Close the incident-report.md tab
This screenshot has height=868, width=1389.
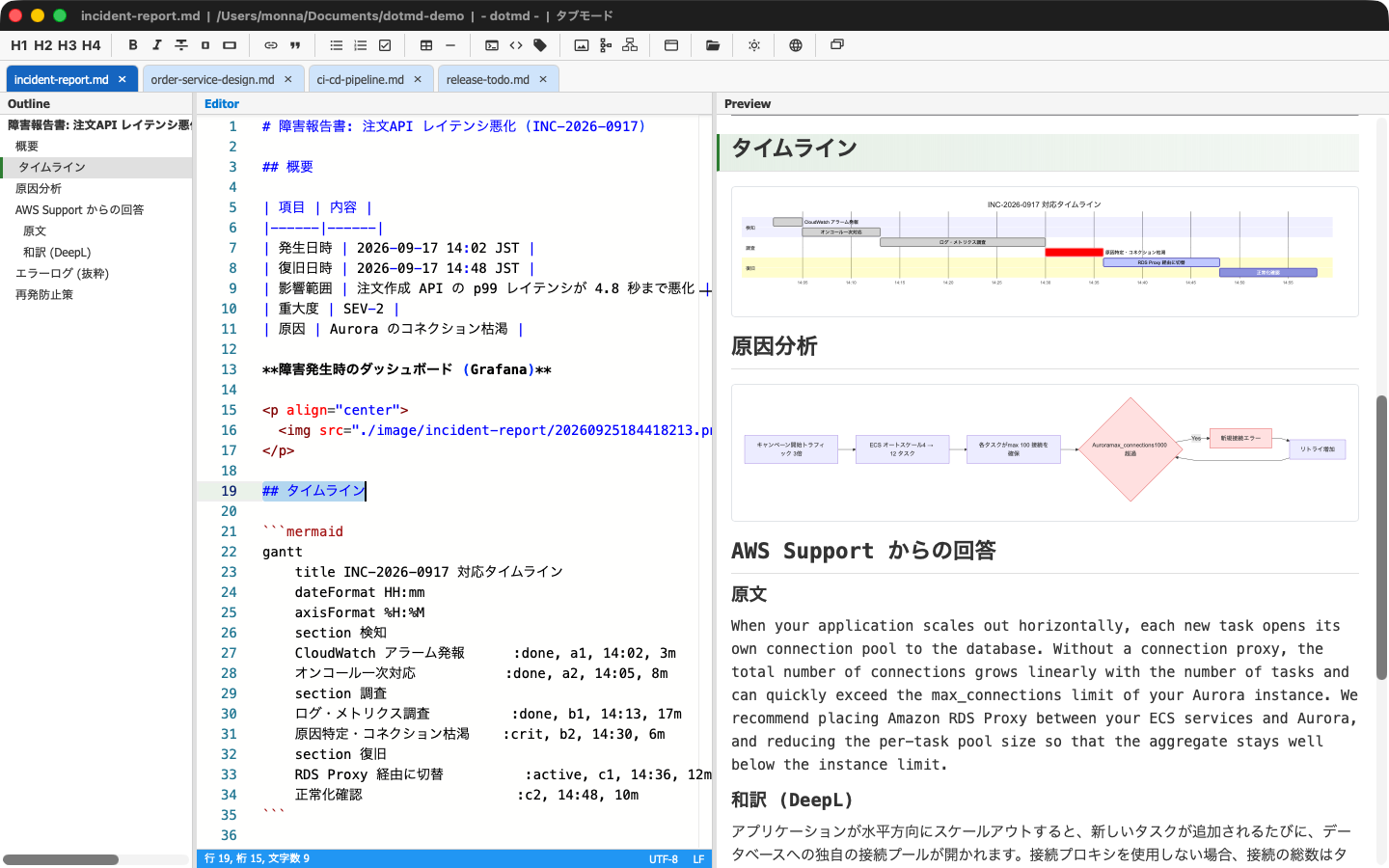pos(123,79)
